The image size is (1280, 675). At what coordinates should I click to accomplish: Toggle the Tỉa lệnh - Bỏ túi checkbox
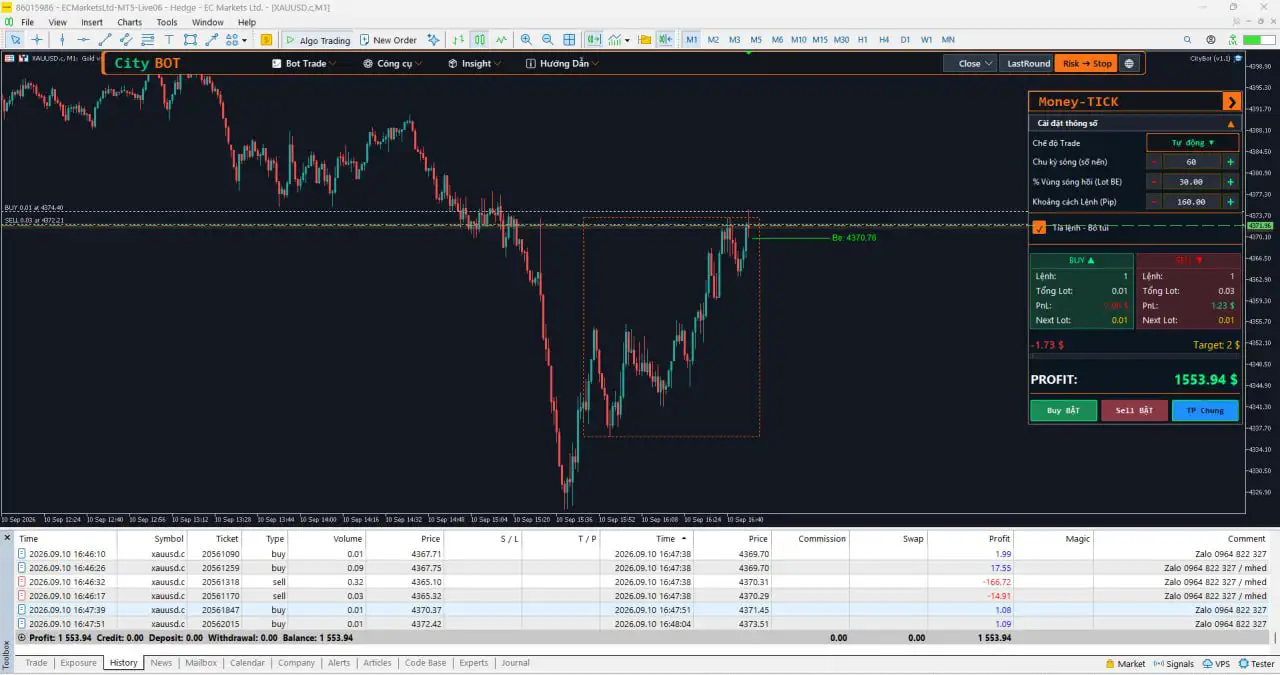[x=1039, y=227]
